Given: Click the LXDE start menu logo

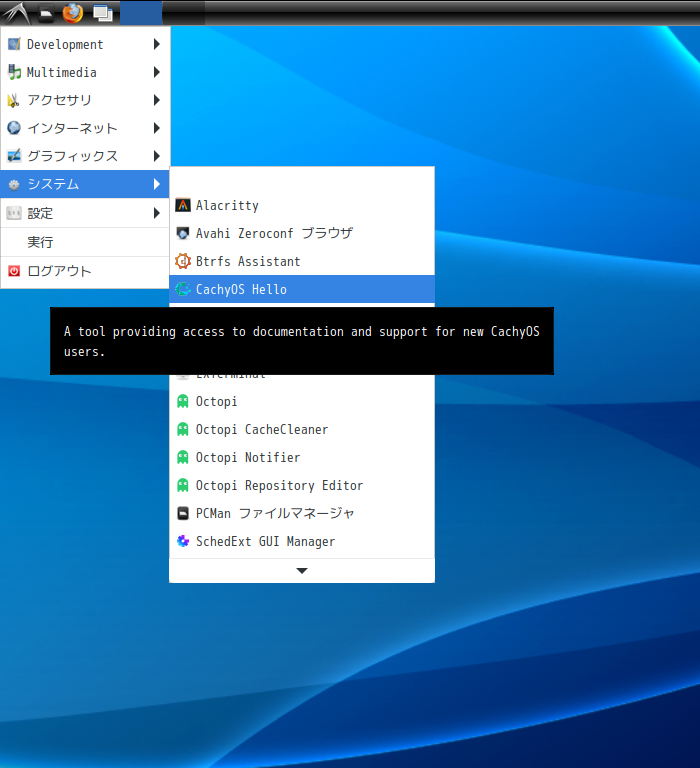Looking at the screenshot, I should [x=17, y=13].
